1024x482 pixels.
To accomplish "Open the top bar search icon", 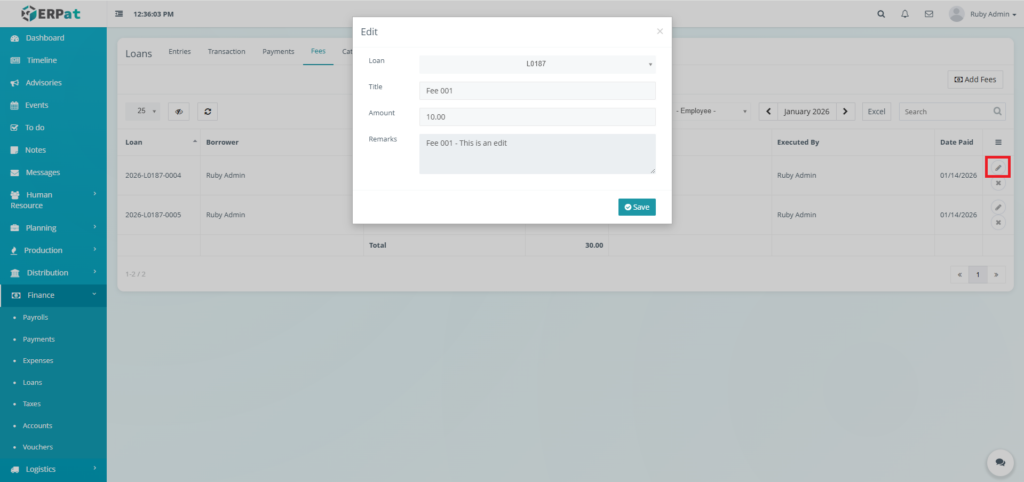I will [x=881, y=14].
